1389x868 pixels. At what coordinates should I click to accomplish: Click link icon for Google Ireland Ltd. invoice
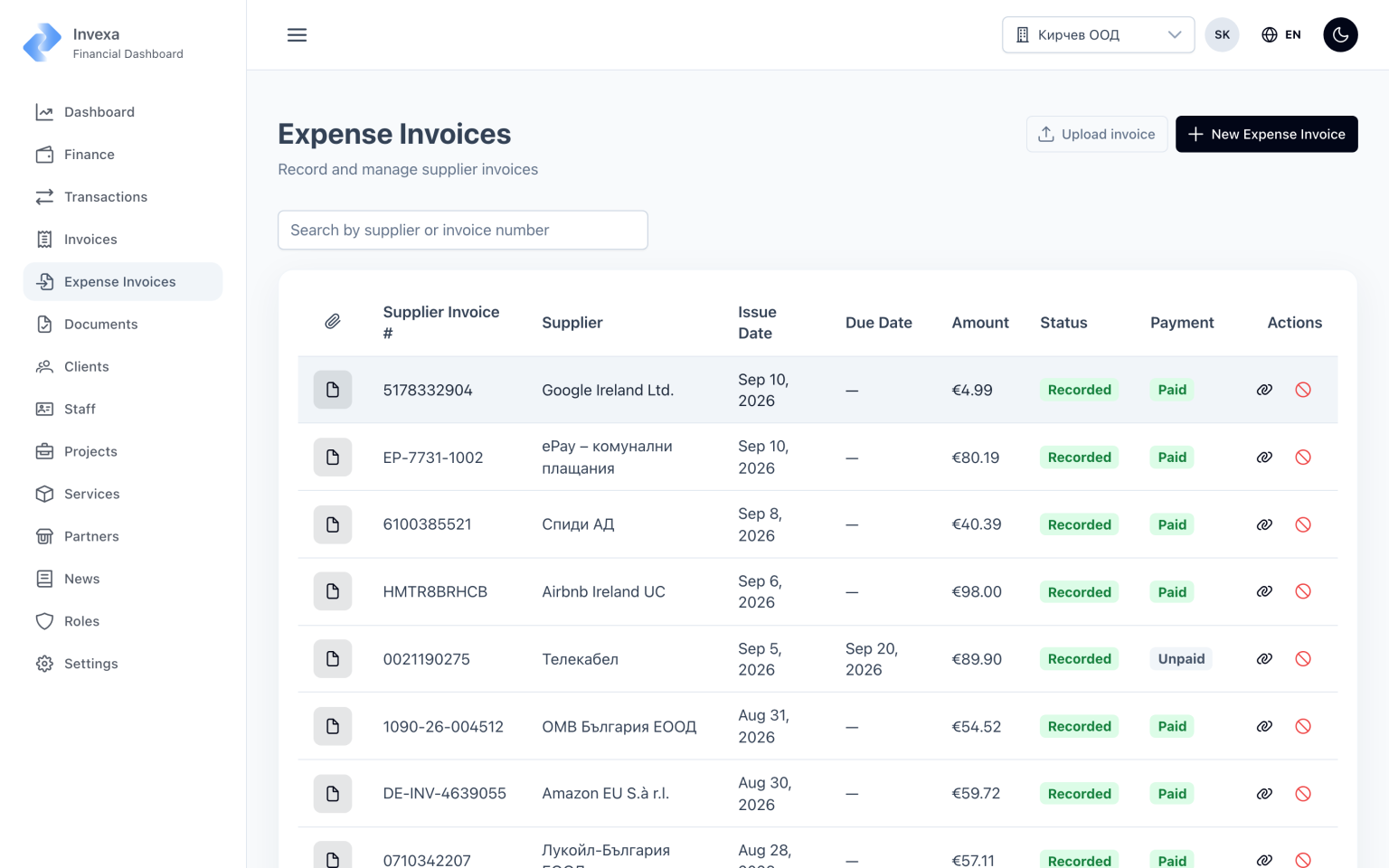click(x=1264, y=390)
